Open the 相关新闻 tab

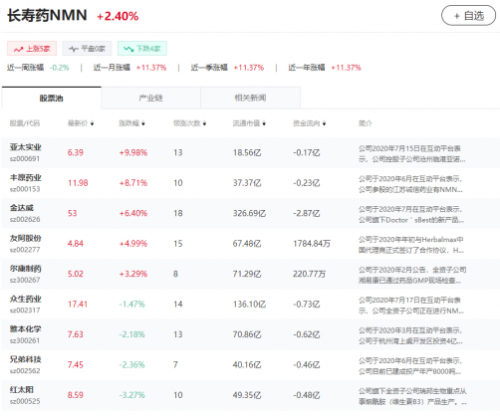[250, 98]
